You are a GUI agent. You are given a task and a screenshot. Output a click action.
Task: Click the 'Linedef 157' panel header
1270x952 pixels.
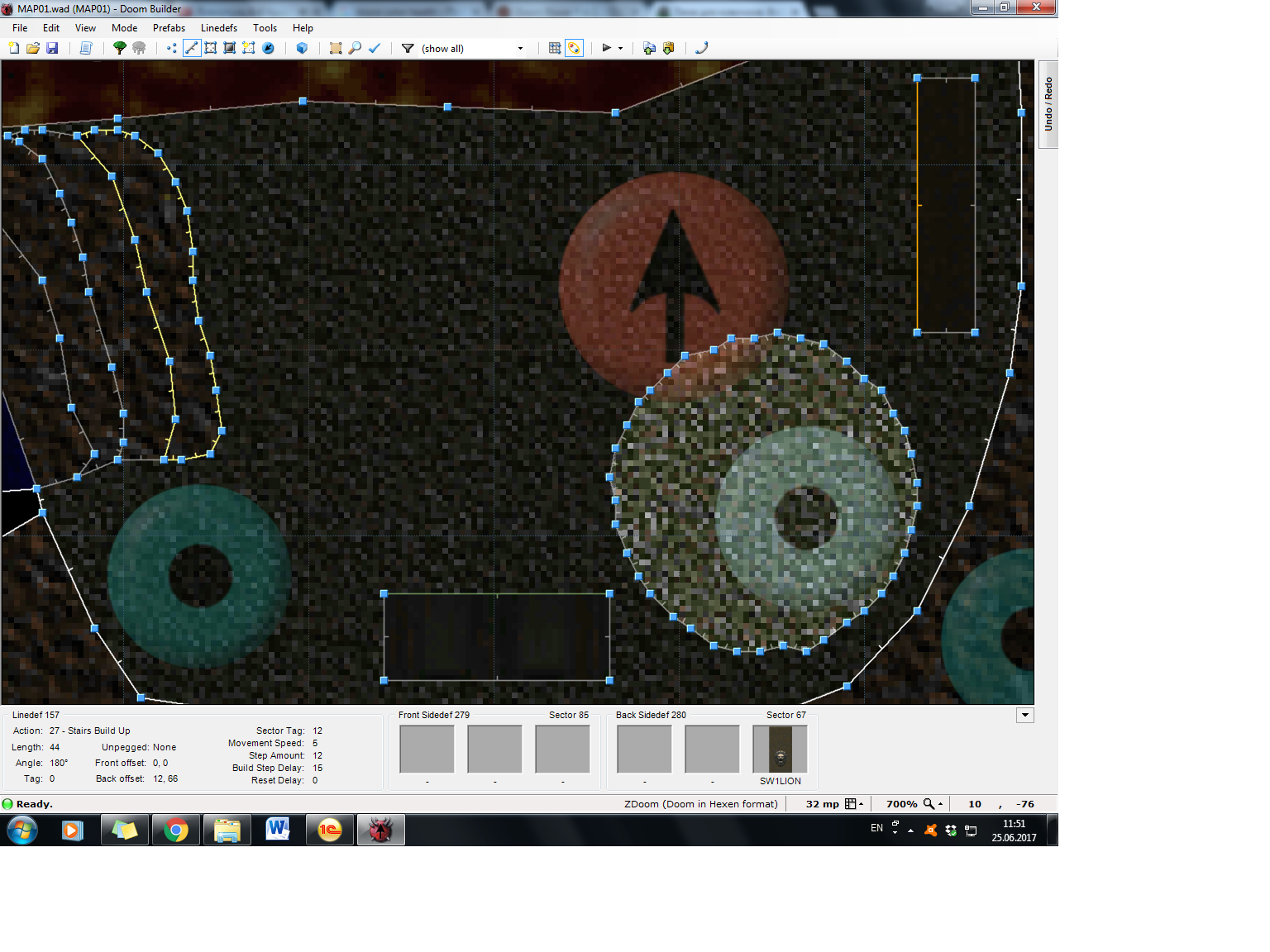coord(36,715)
